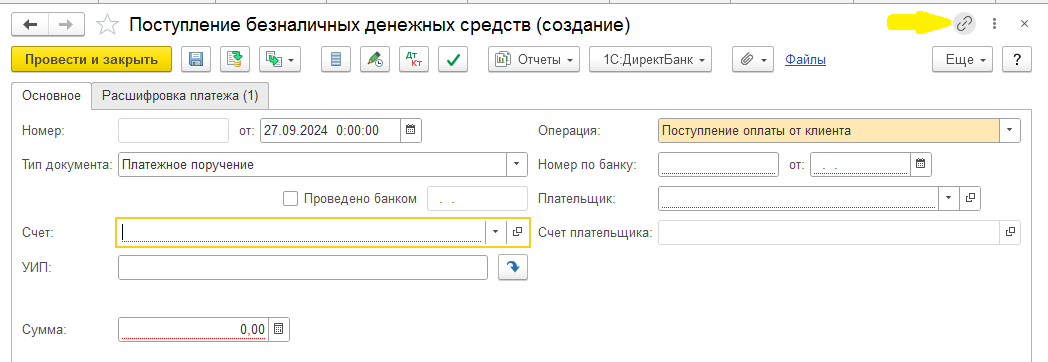This screenshot has width=1048, height=362.
Task: Open the calculator for Сумма field
Action: (x=279, y=329)
